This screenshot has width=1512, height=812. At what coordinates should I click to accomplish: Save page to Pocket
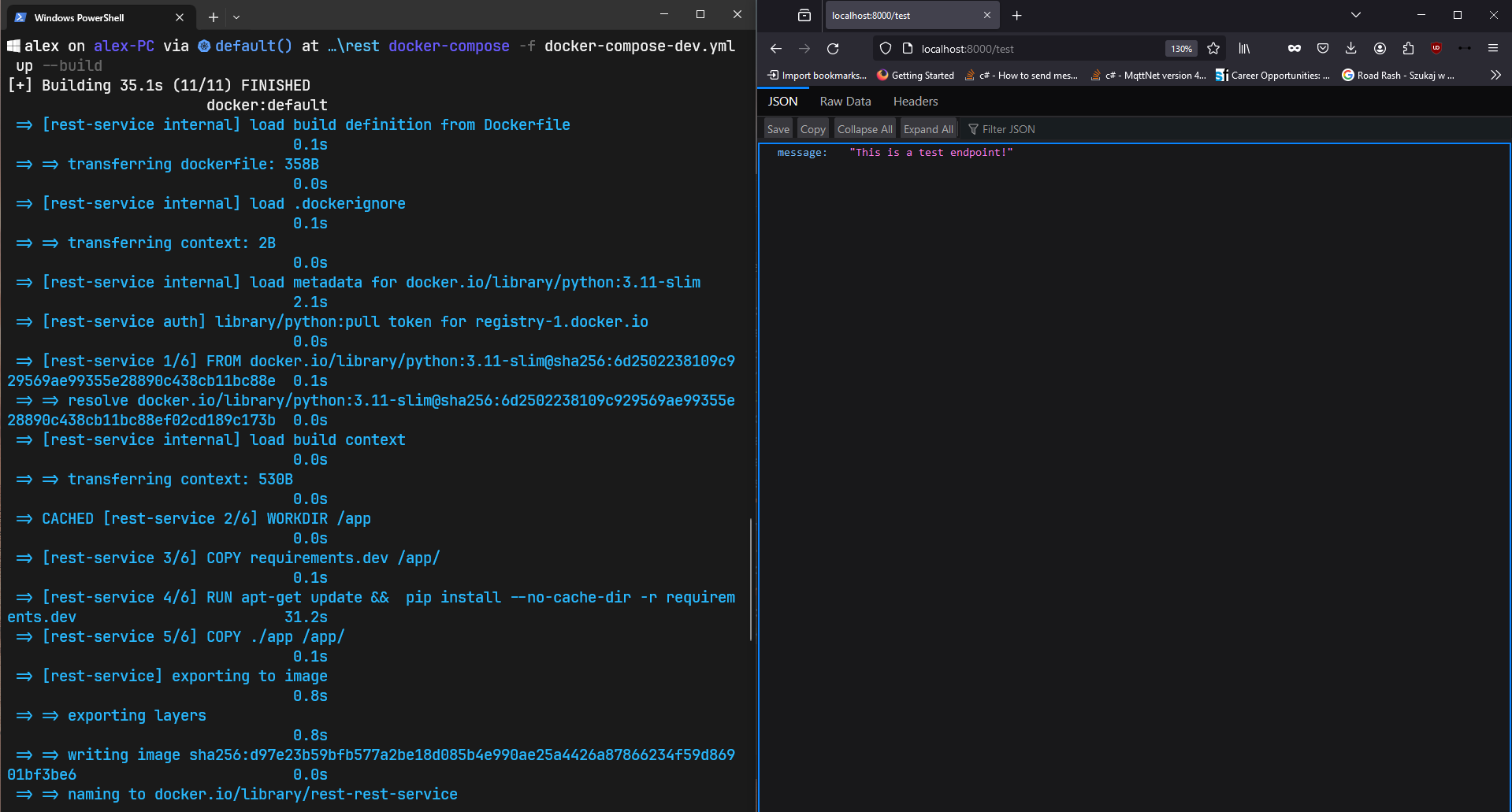tap(1323, 49)
